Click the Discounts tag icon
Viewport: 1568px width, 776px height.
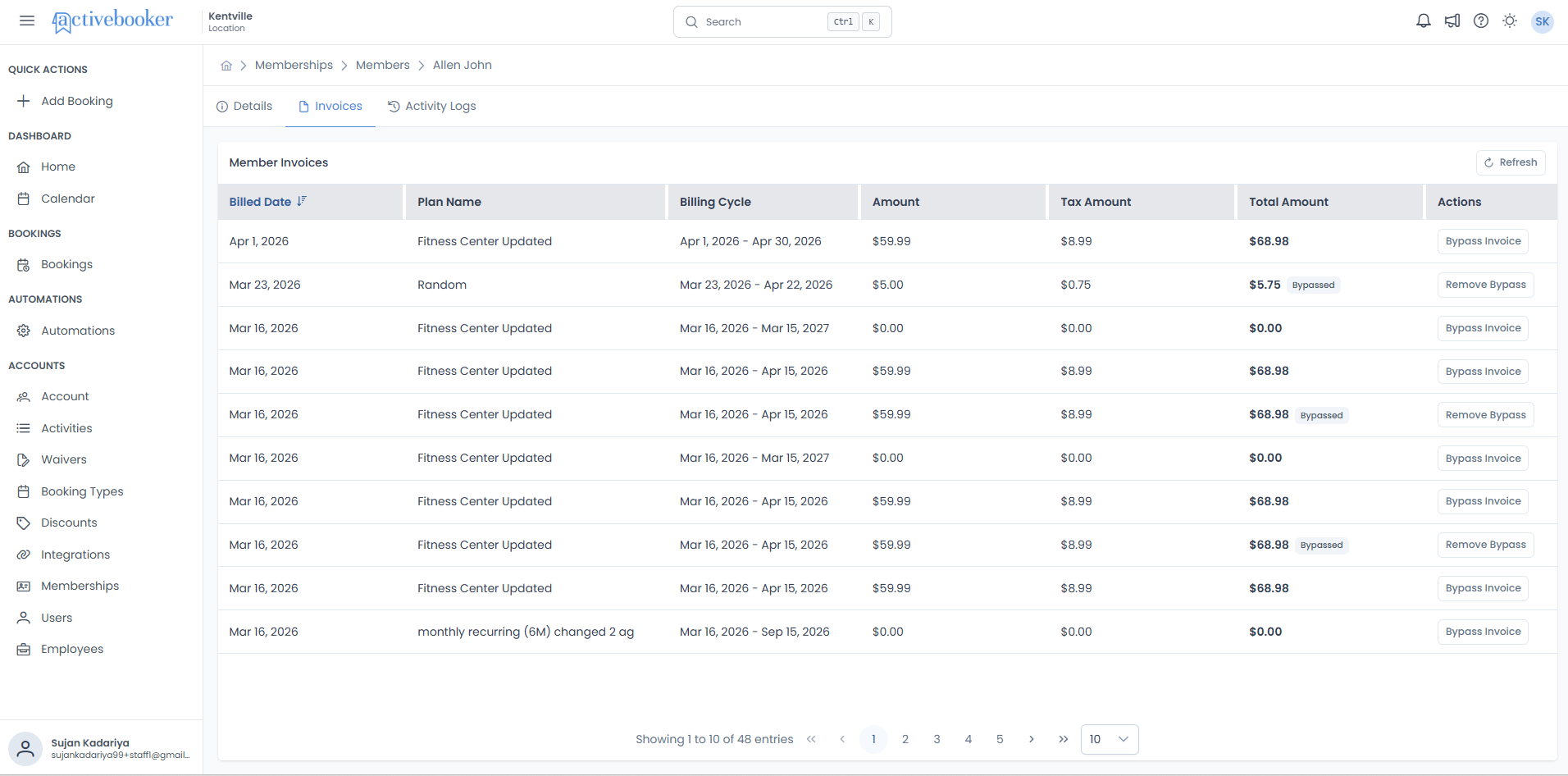point(24,523)
